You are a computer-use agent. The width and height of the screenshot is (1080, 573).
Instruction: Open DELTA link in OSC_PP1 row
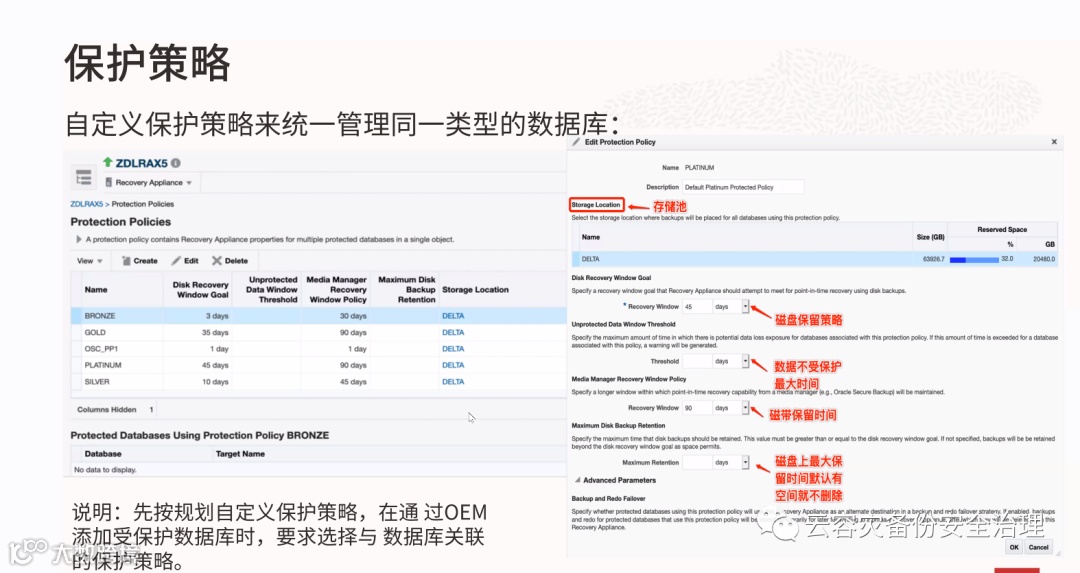click(x=453, y=348)
